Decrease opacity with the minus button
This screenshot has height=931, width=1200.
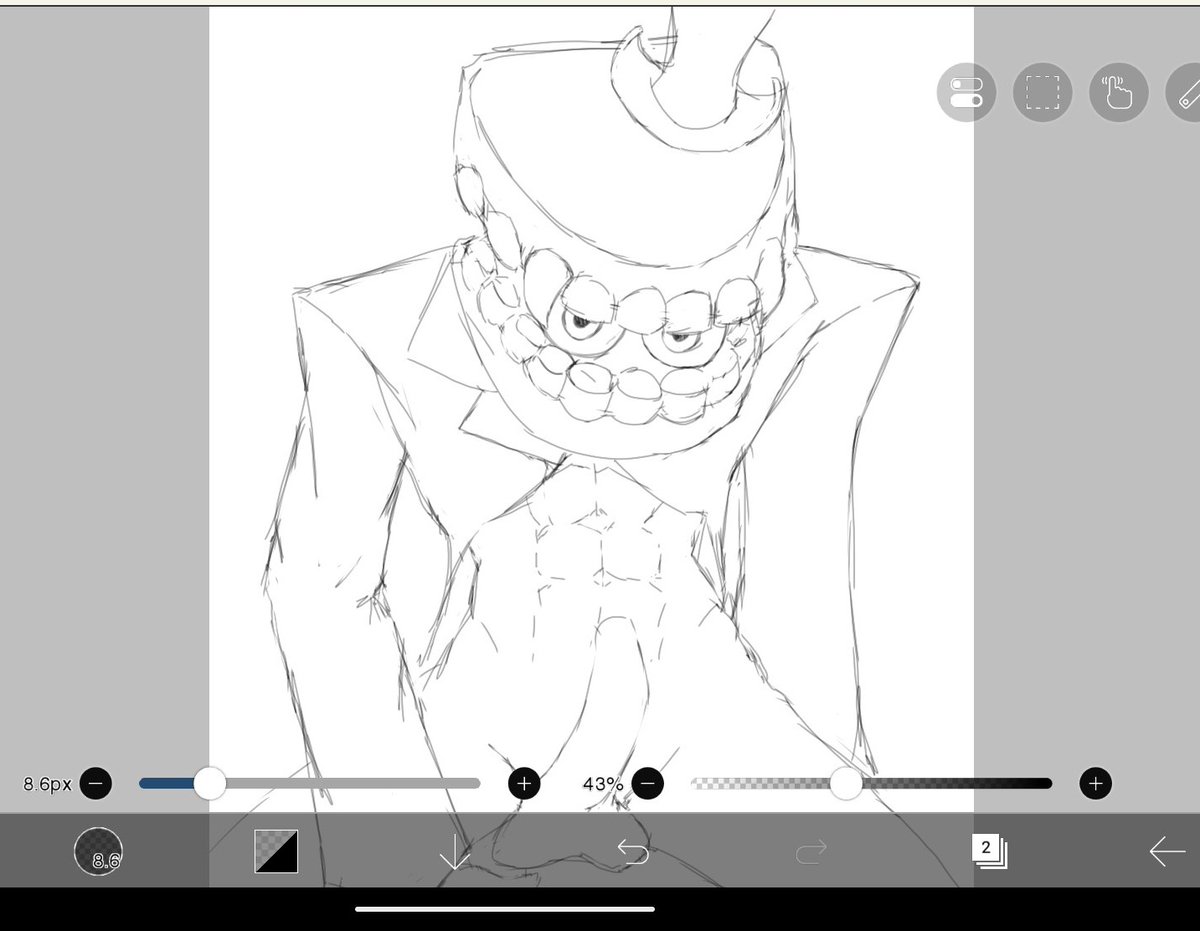pos(648,784)
